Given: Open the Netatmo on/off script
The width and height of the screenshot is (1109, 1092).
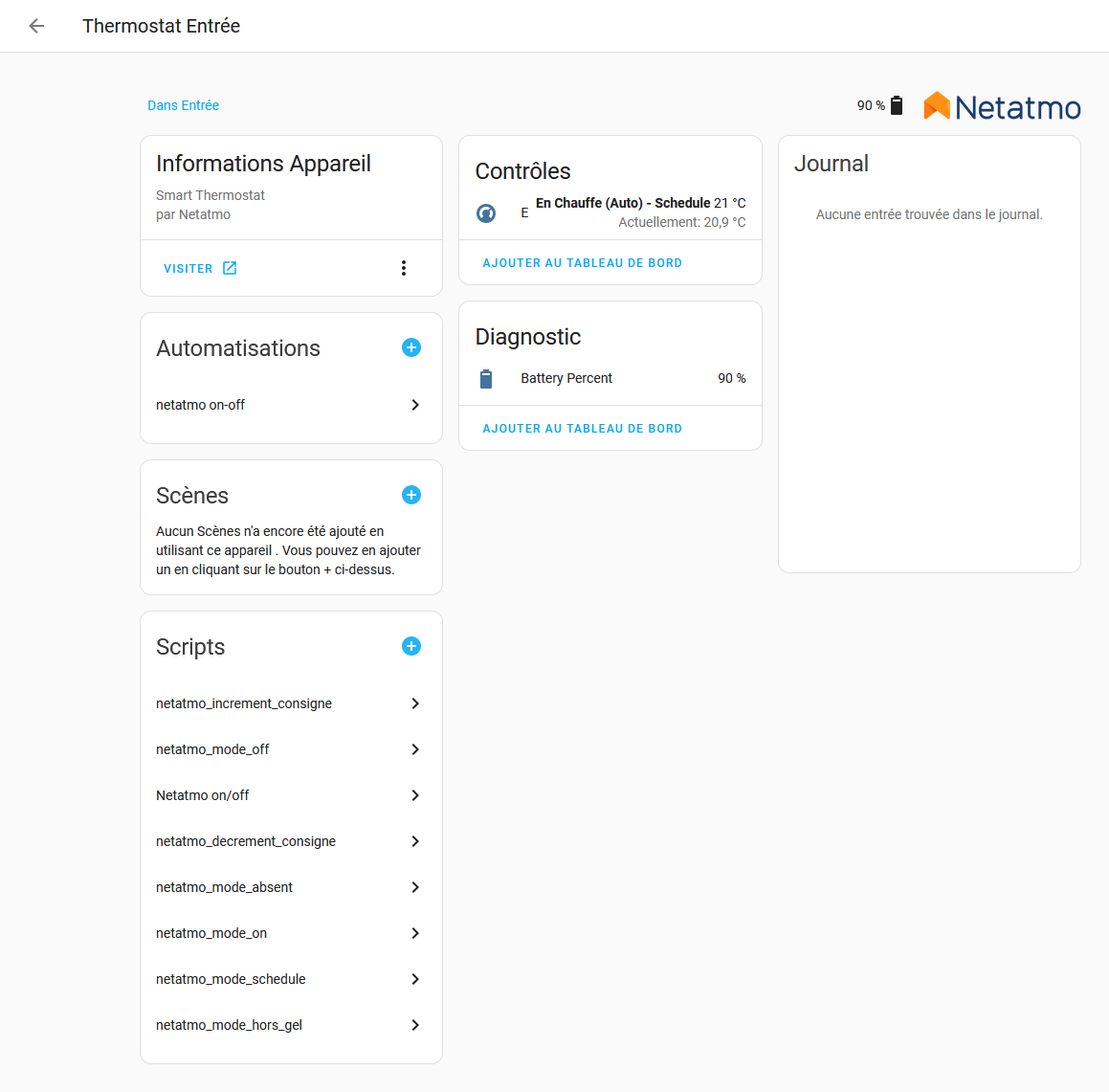Looking at the screenshot, I should [x=292, y=795].
